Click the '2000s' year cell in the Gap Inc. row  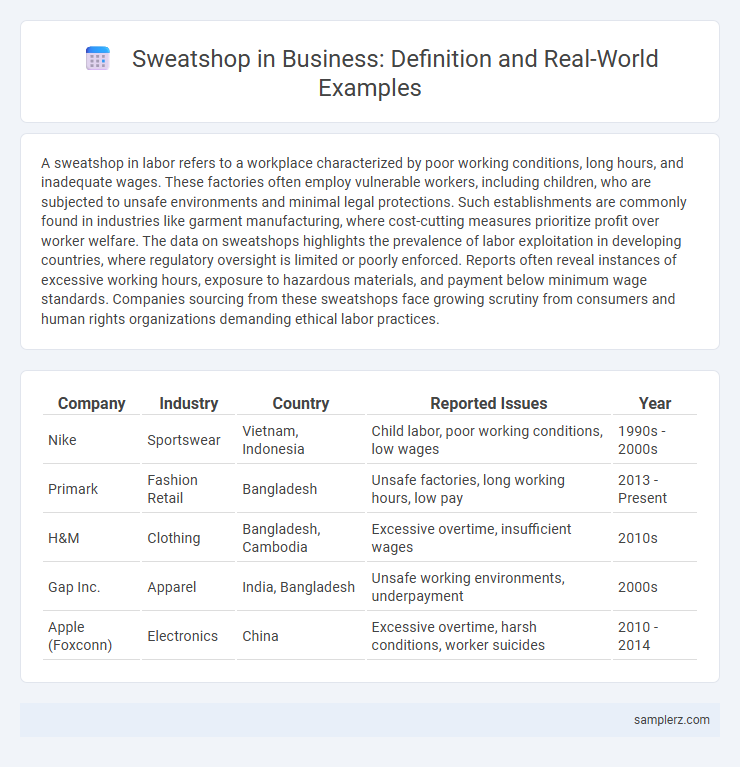pos(654,587)
